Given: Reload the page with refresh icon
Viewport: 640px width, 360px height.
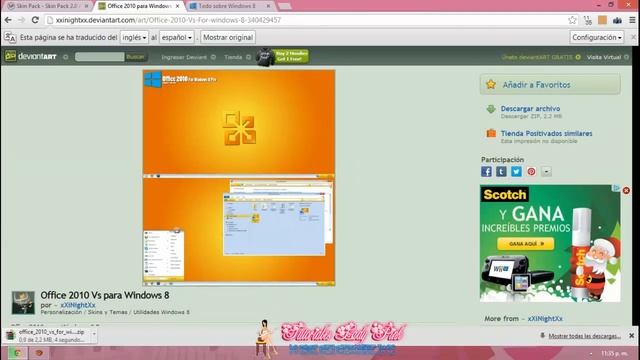Looking at the screenshot, I should [35, 20].
